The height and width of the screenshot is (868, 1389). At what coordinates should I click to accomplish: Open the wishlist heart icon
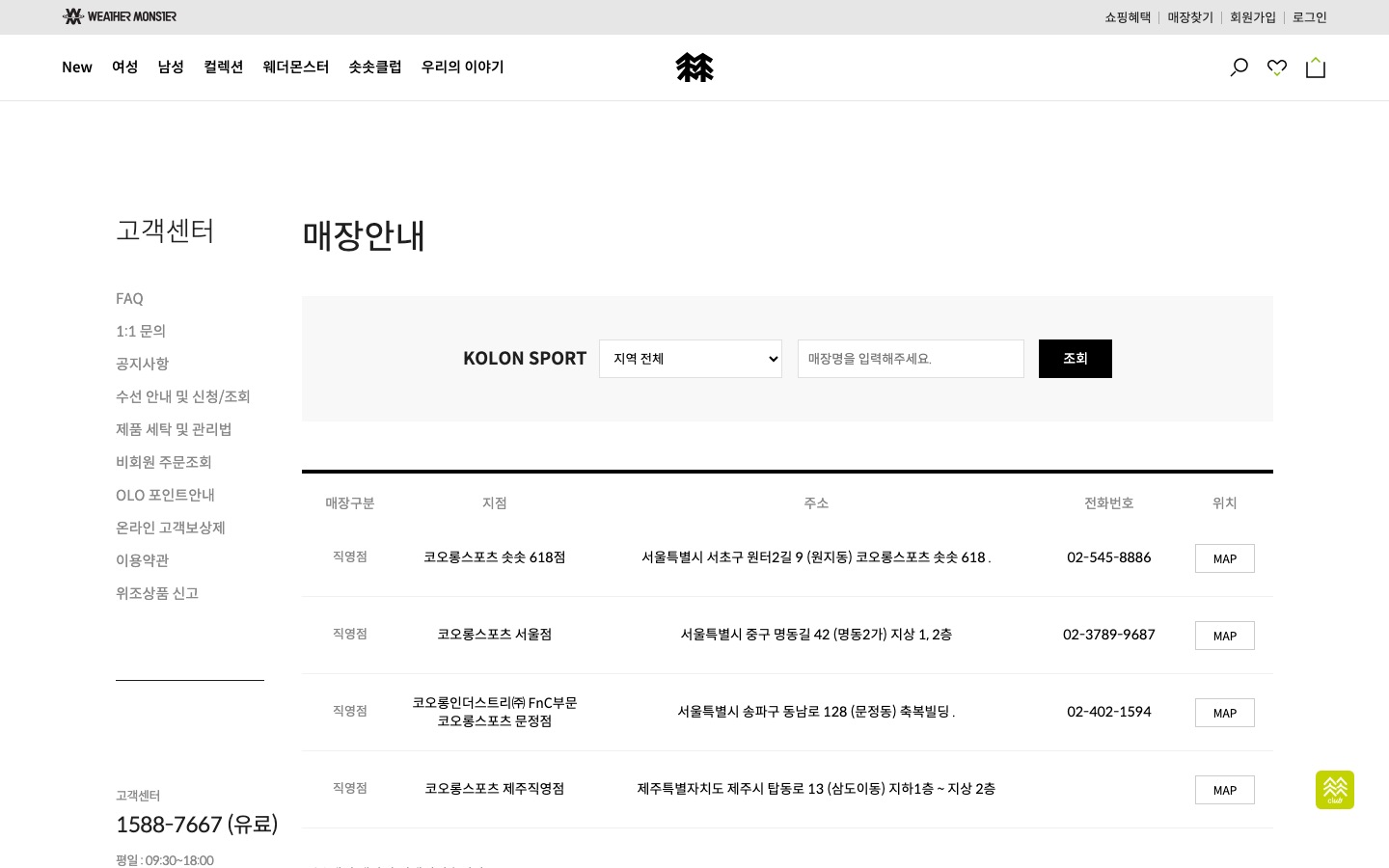click(1277, 68)
